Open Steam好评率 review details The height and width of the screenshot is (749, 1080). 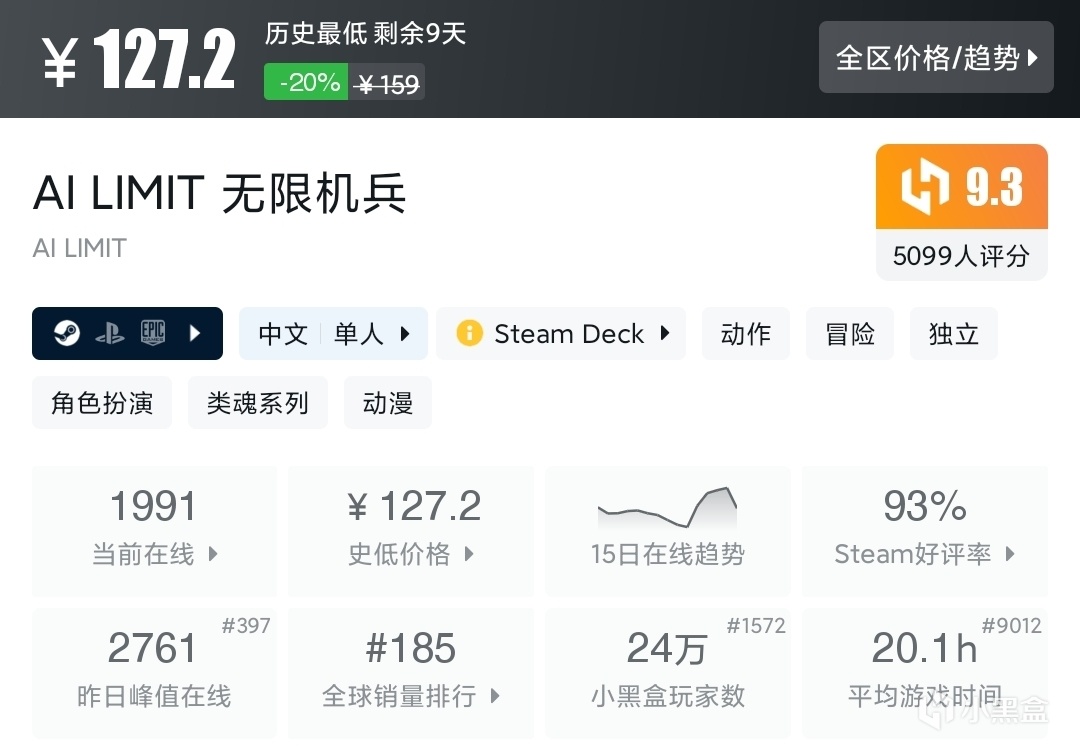[x=925, y=531]
